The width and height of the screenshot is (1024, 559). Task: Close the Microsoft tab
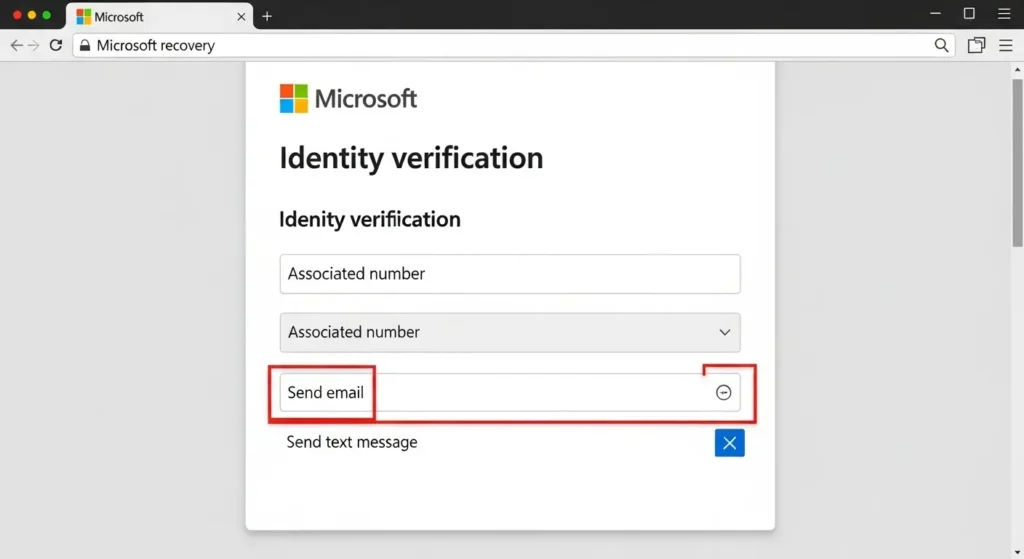coord(241,16)
